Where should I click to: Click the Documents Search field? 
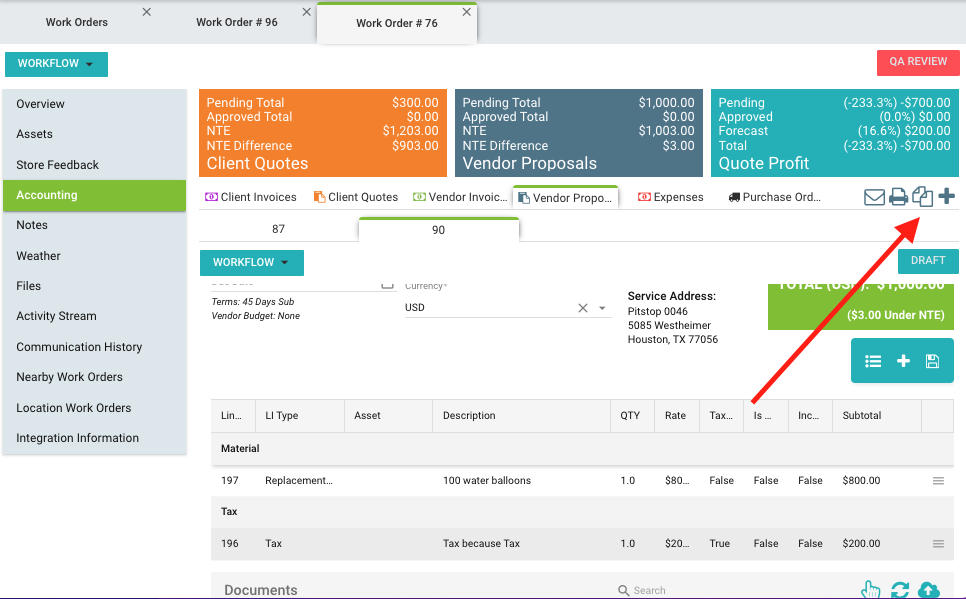coord(700,590)
